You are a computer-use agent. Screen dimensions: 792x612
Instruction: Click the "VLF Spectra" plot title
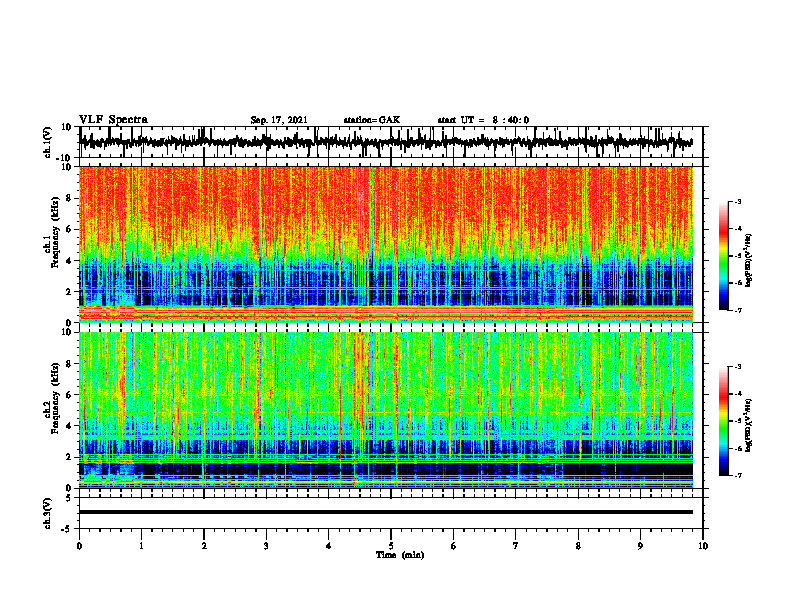point(113,120)
